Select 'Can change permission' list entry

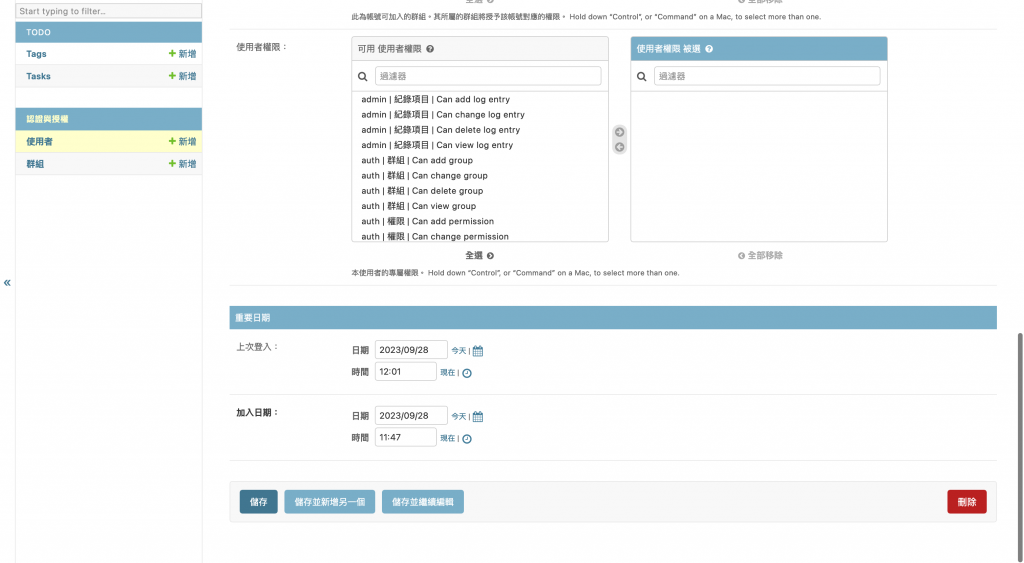point(480,236)
